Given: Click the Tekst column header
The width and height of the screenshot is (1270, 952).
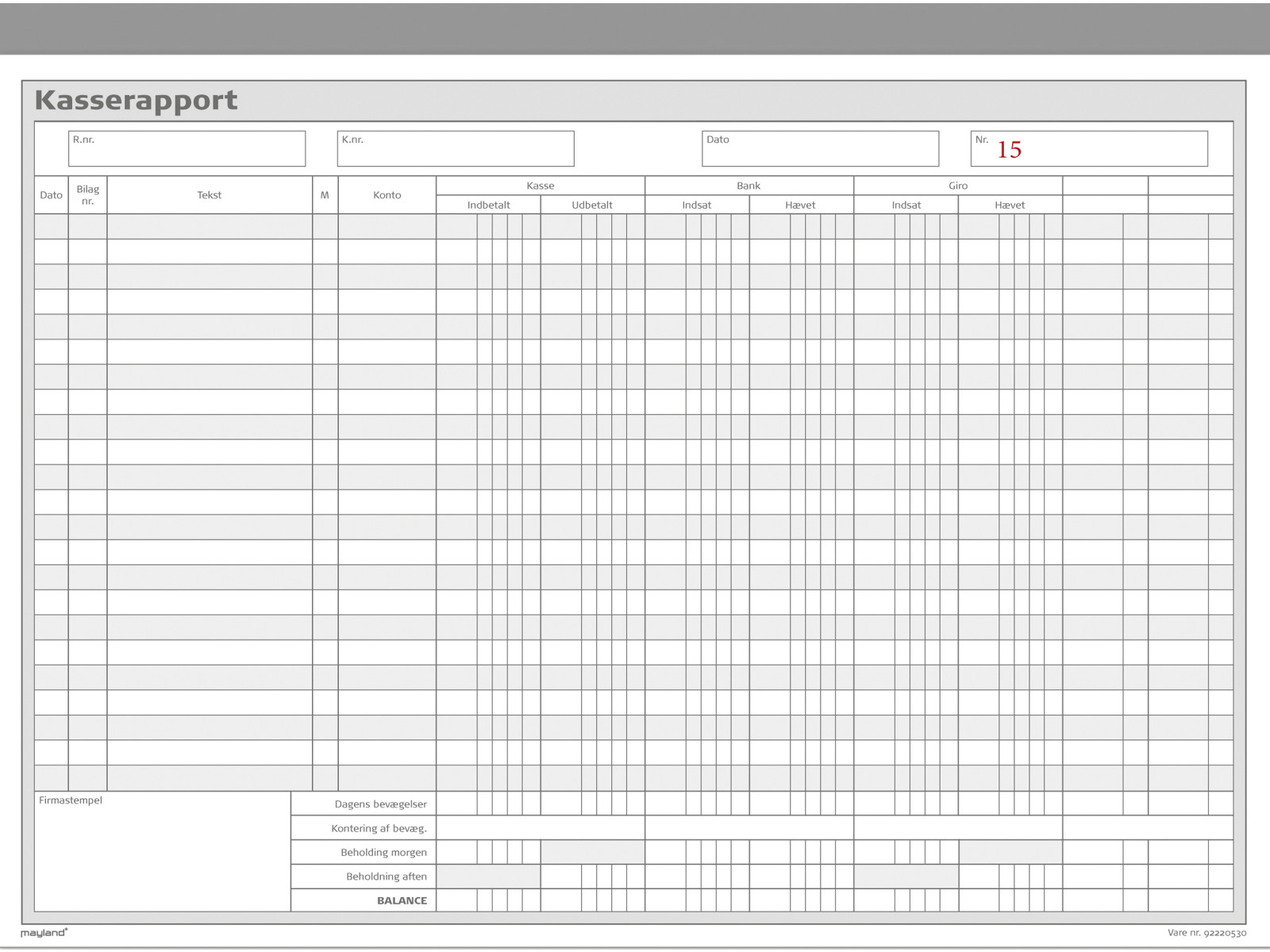Looking at the screenshot, I should coord(210,195).
